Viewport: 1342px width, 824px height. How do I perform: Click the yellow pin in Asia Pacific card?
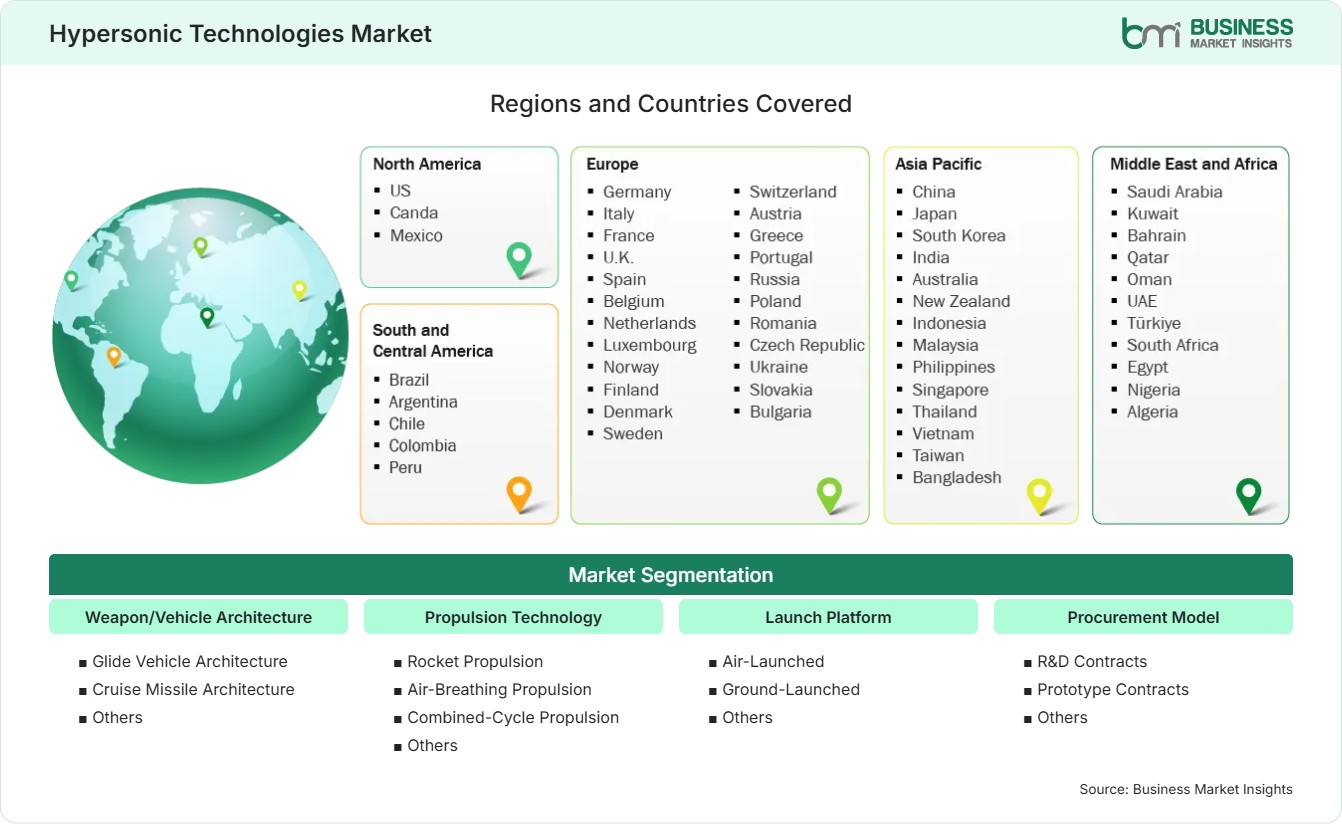coord(1040,495)
